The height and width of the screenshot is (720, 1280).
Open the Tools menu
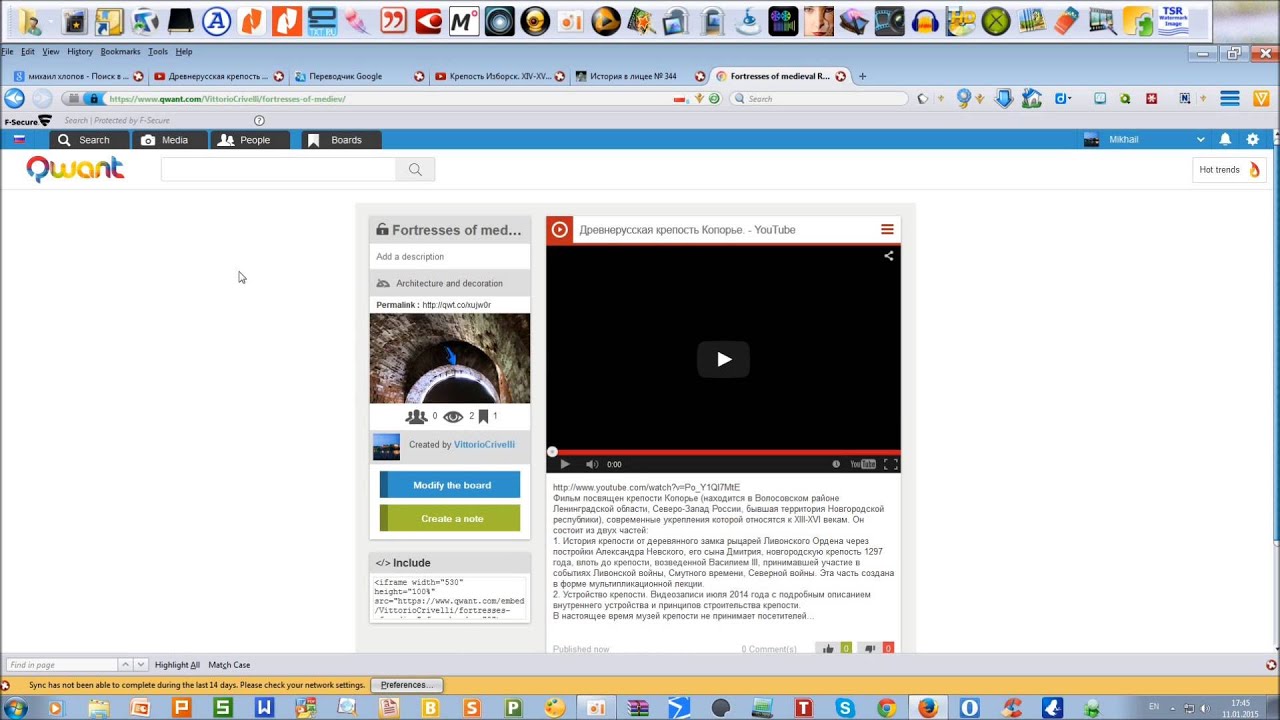158,51
